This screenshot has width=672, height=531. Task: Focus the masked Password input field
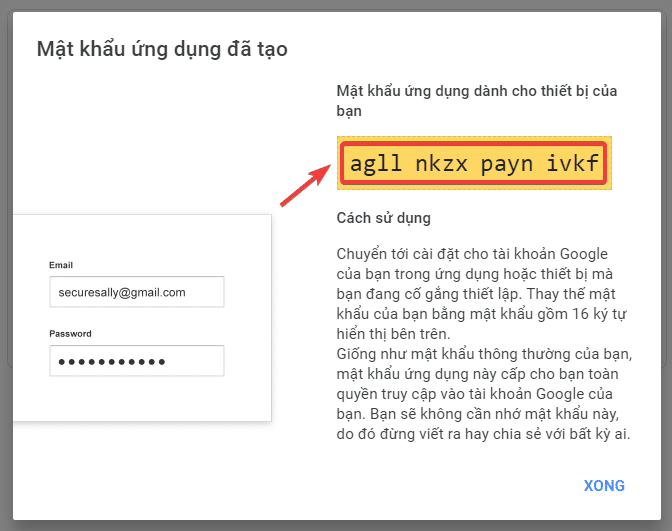tap(136, 361)
